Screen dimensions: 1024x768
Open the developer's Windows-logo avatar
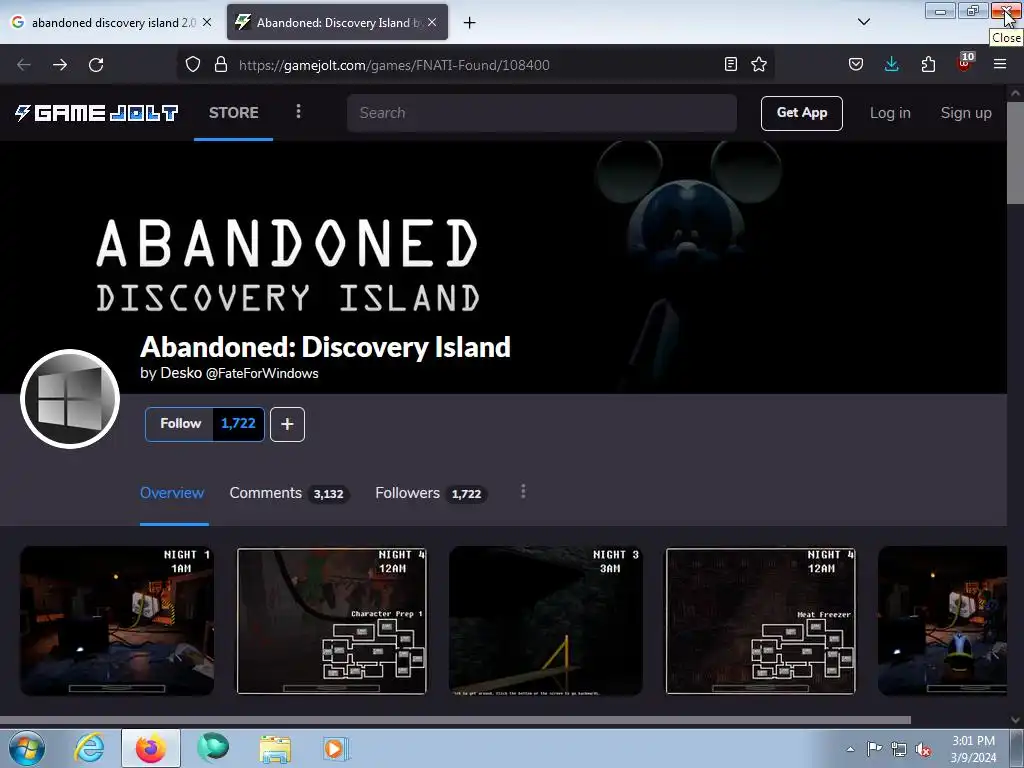click(x=70, y=399)
